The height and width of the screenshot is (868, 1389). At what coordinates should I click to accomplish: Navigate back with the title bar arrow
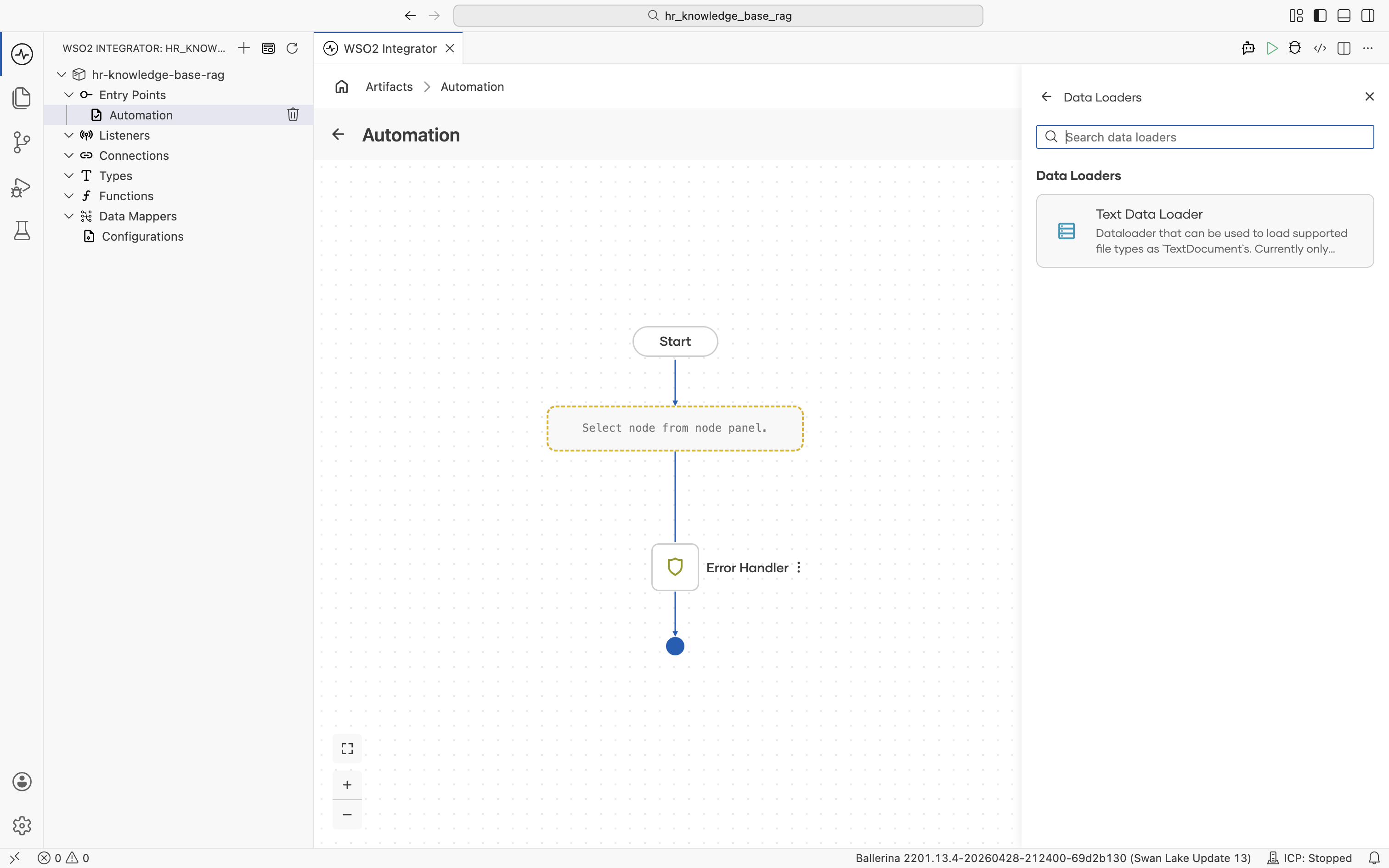coord(410,16)
